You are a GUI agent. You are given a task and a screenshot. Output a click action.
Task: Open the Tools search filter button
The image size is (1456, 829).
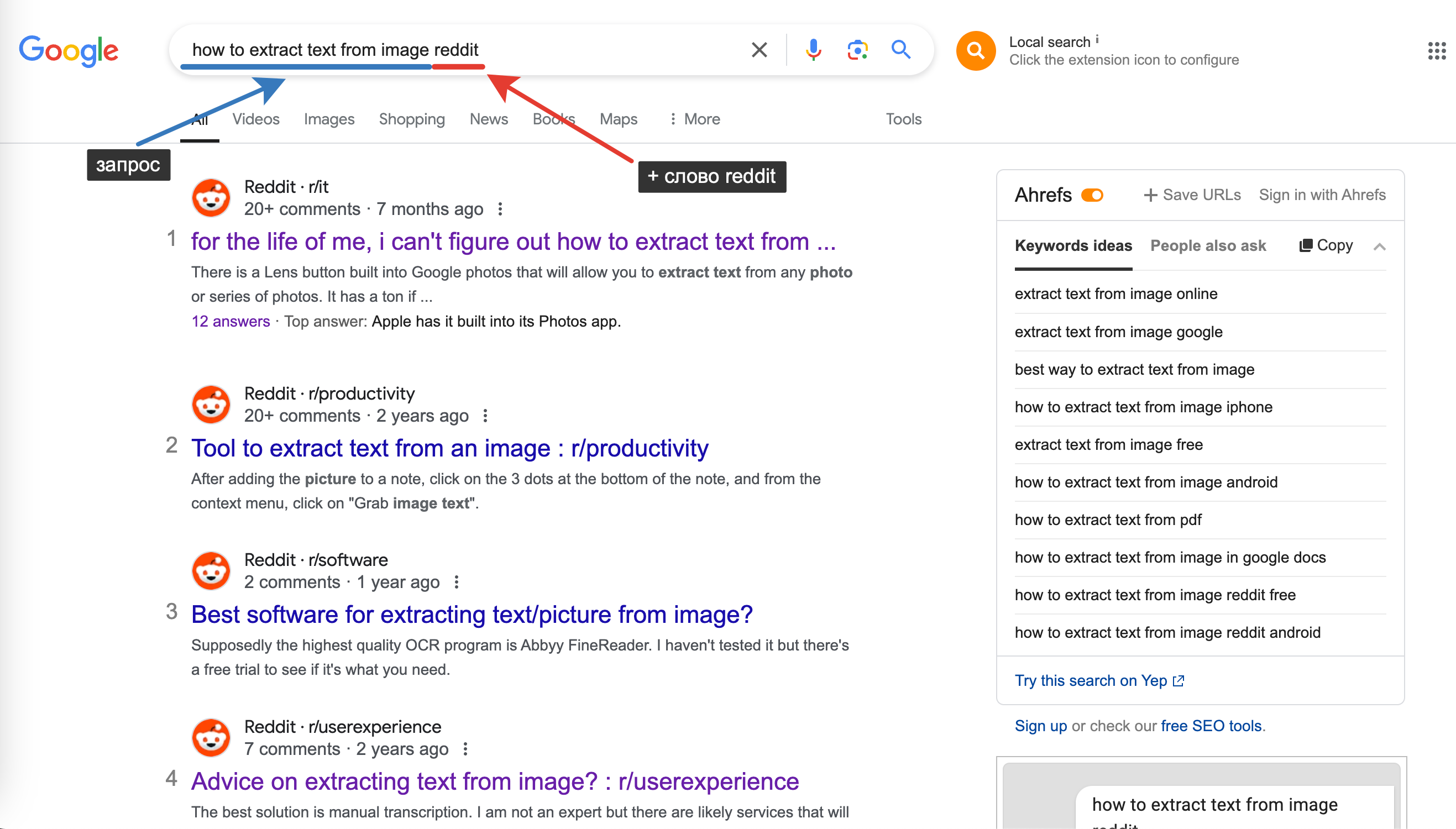[903, 119]
